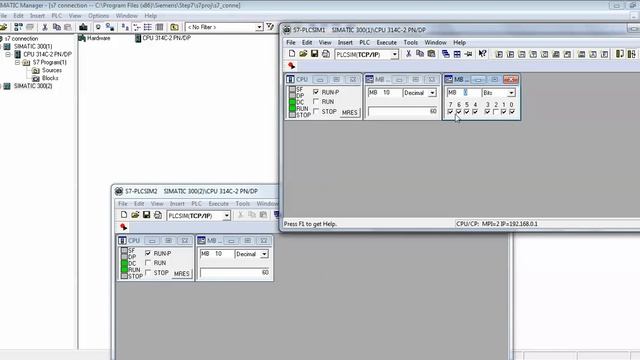
Task: Toggle RUN checkbox in S7-PLCSIM2 CPU
Action: click(148, 263)
